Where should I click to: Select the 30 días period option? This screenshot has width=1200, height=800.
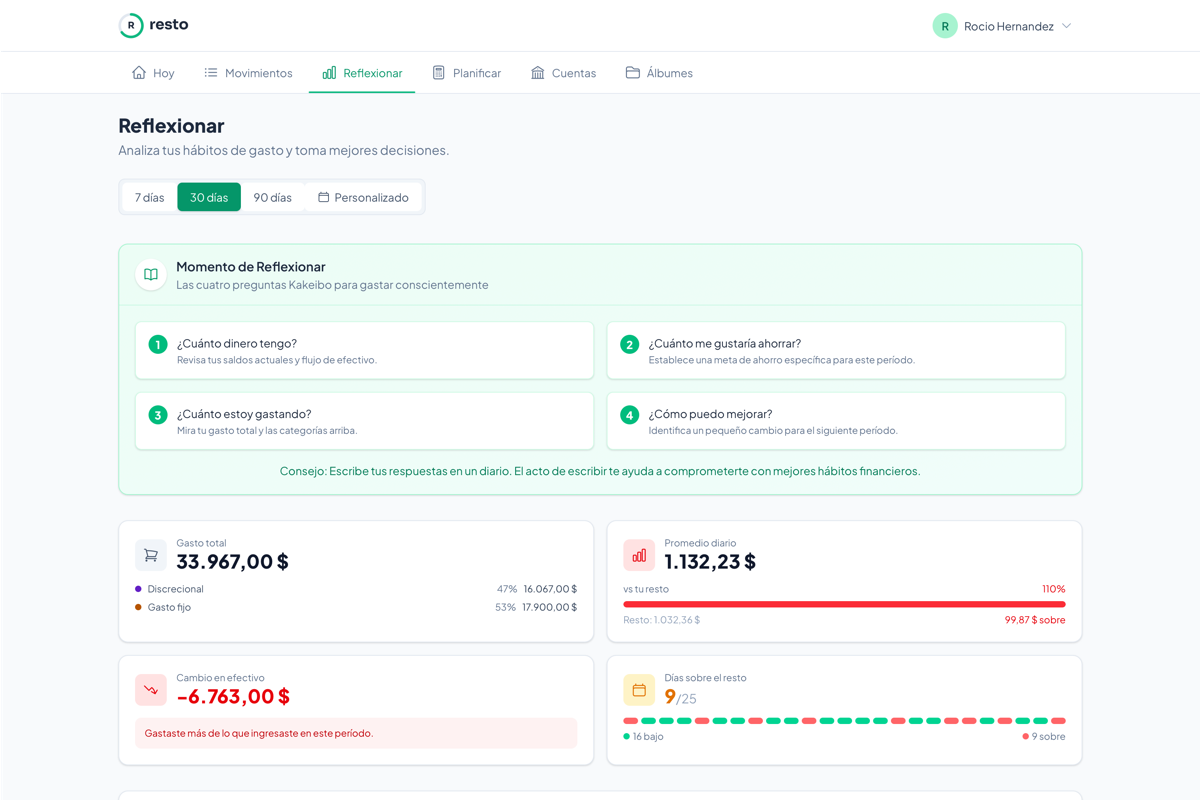coord(209,197)
